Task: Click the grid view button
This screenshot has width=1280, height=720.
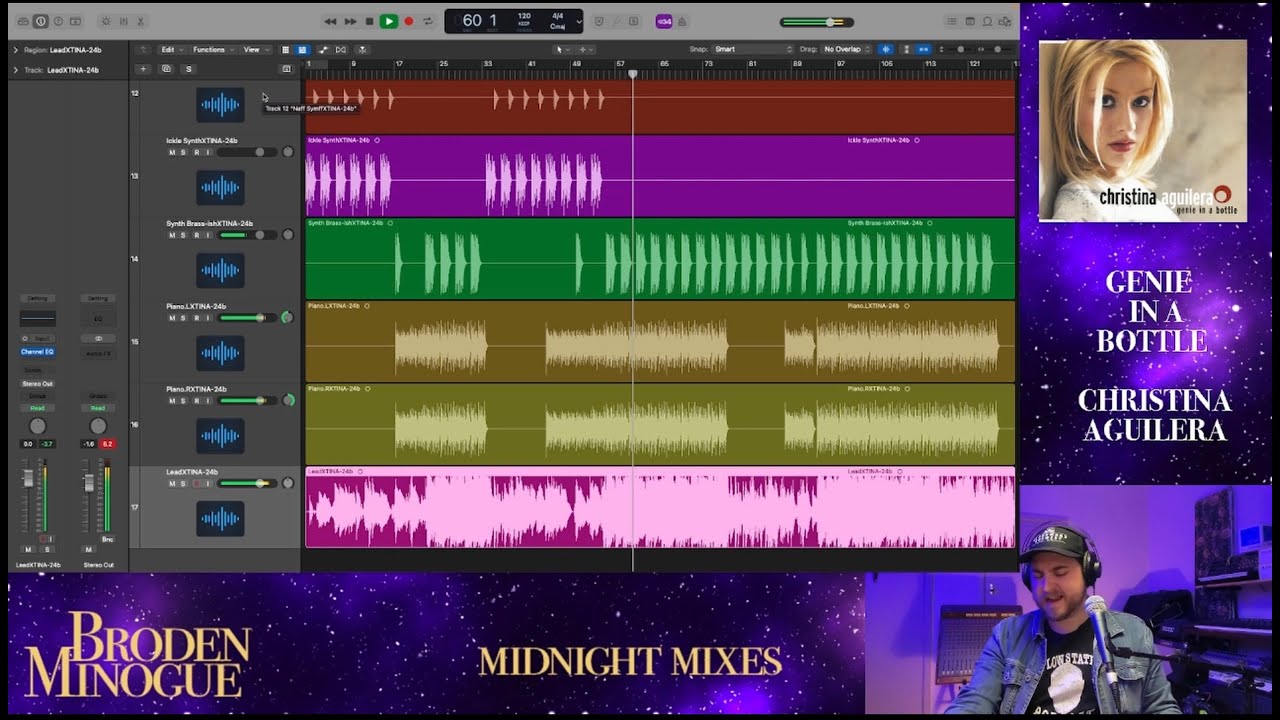Action: (x=285, y=49)
